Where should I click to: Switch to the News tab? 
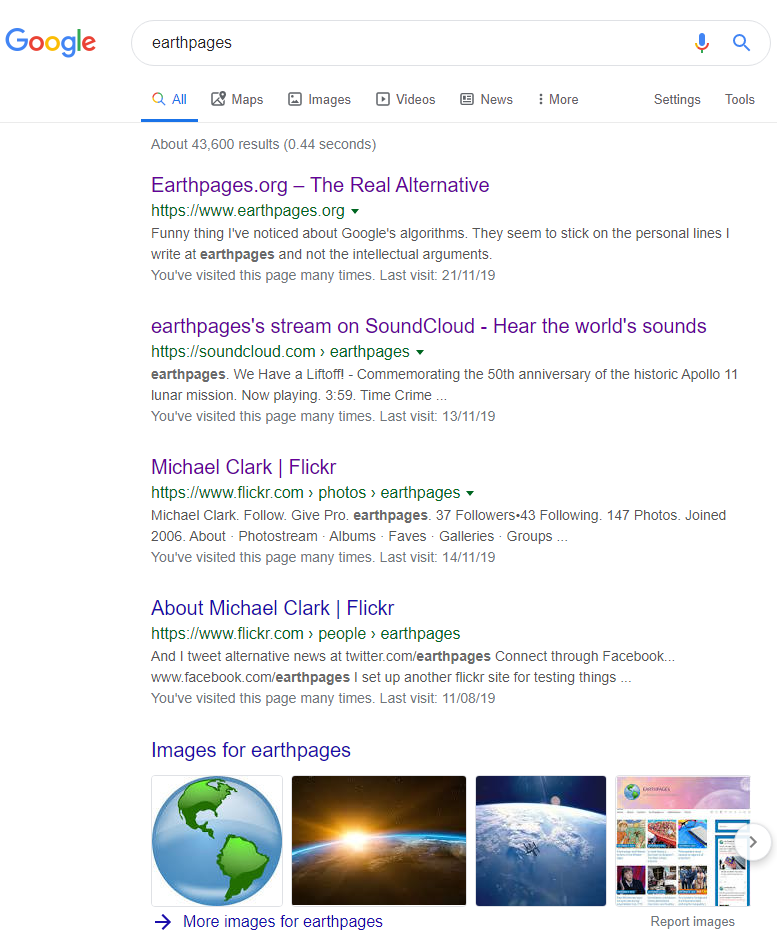click(x=486, y=99)
